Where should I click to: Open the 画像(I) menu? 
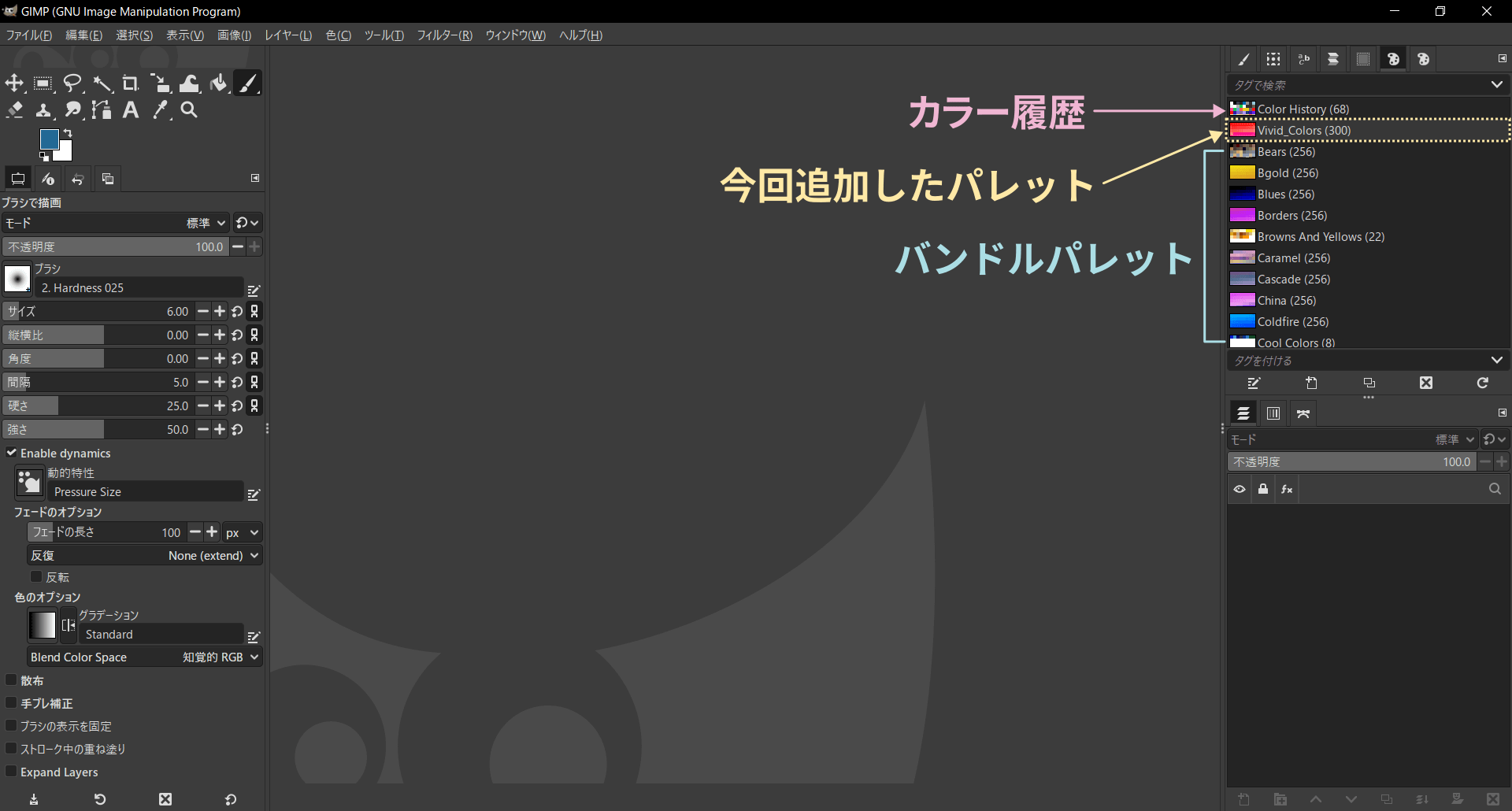coord(234,35)
